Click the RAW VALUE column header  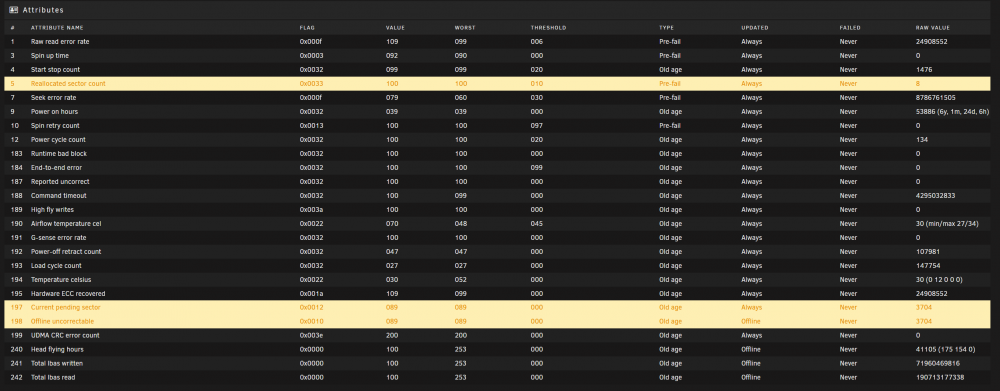(x=932, y=28)
